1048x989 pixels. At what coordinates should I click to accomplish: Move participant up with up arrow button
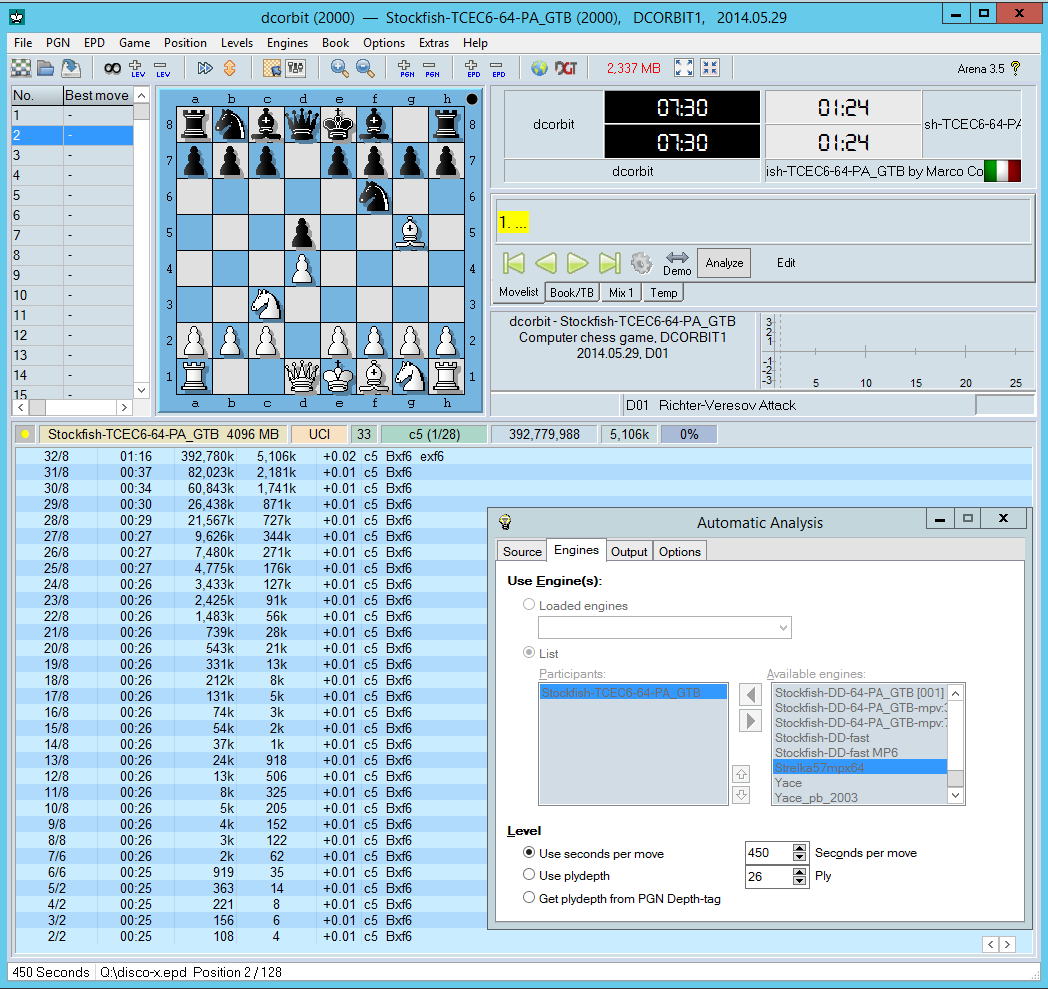741,774
